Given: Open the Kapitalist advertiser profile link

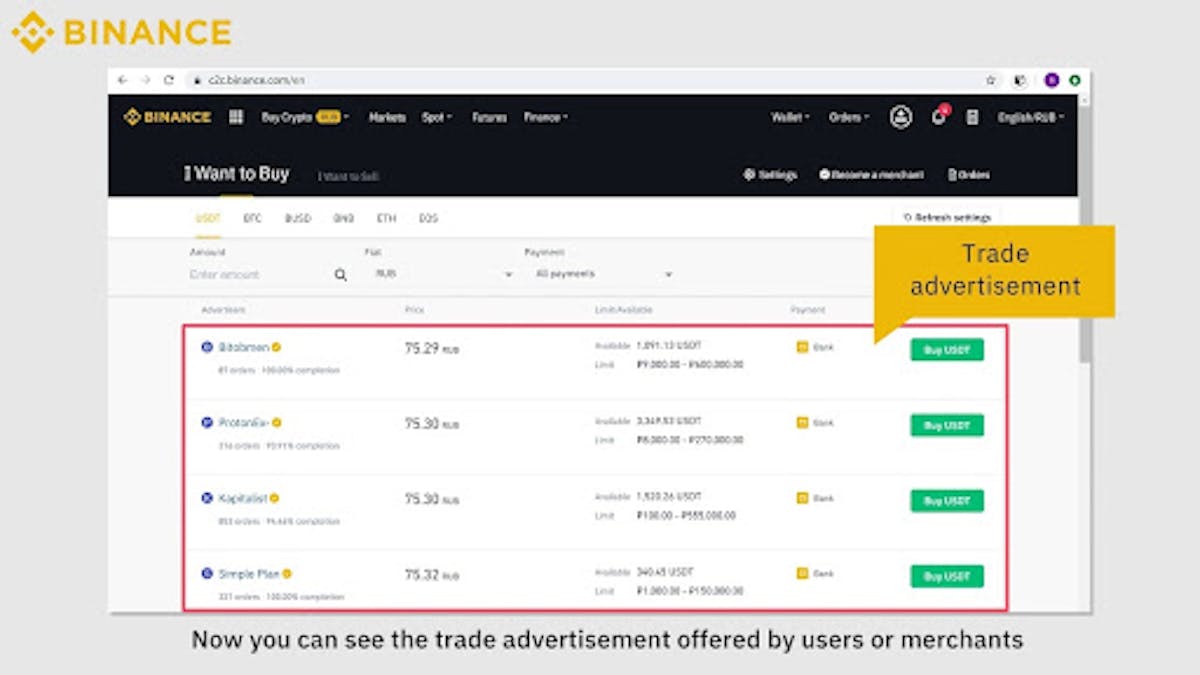Looking at the screenshot, I should (242, 498).
